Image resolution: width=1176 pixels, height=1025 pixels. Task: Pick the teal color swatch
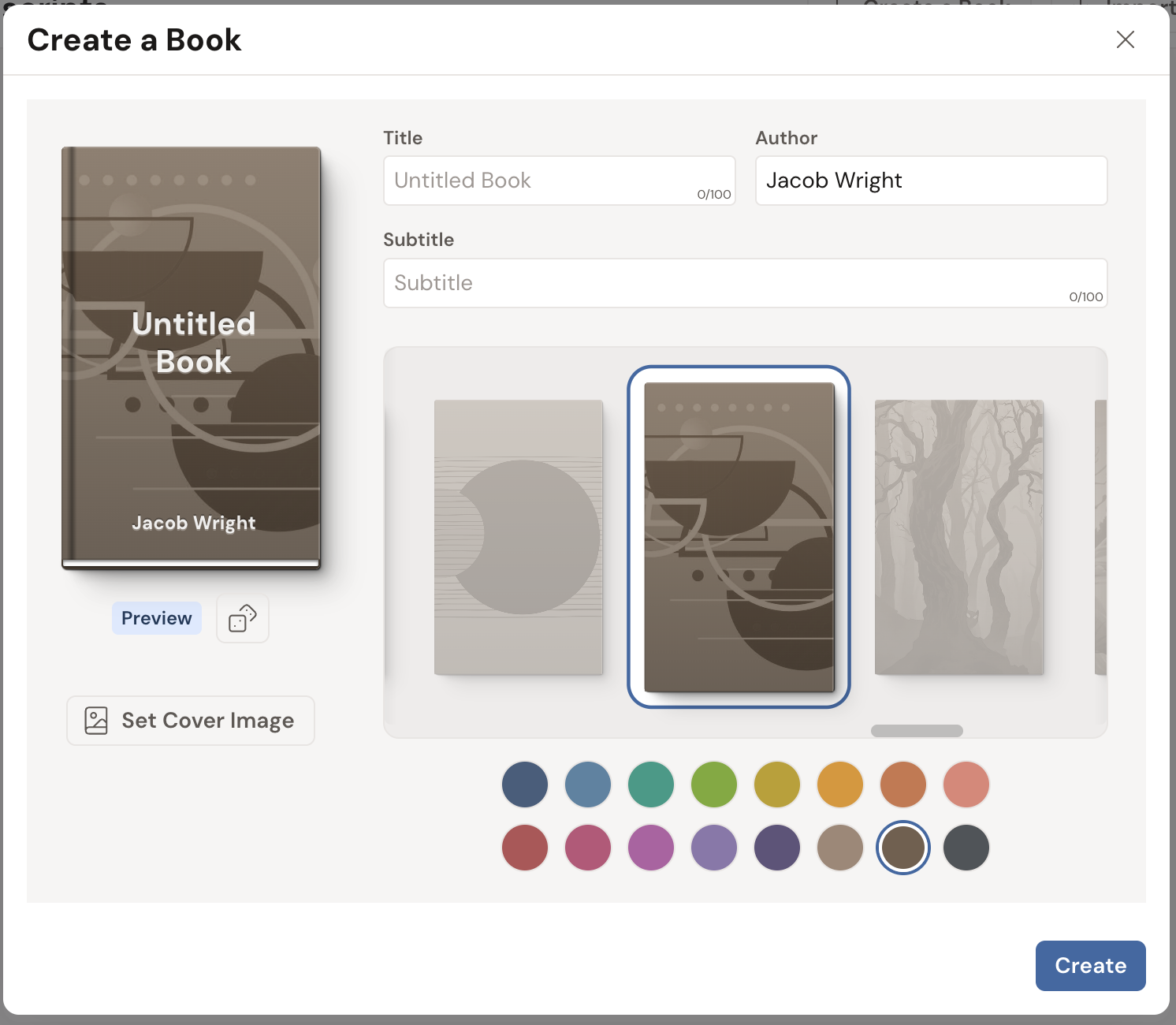click(x=651, y=785)
